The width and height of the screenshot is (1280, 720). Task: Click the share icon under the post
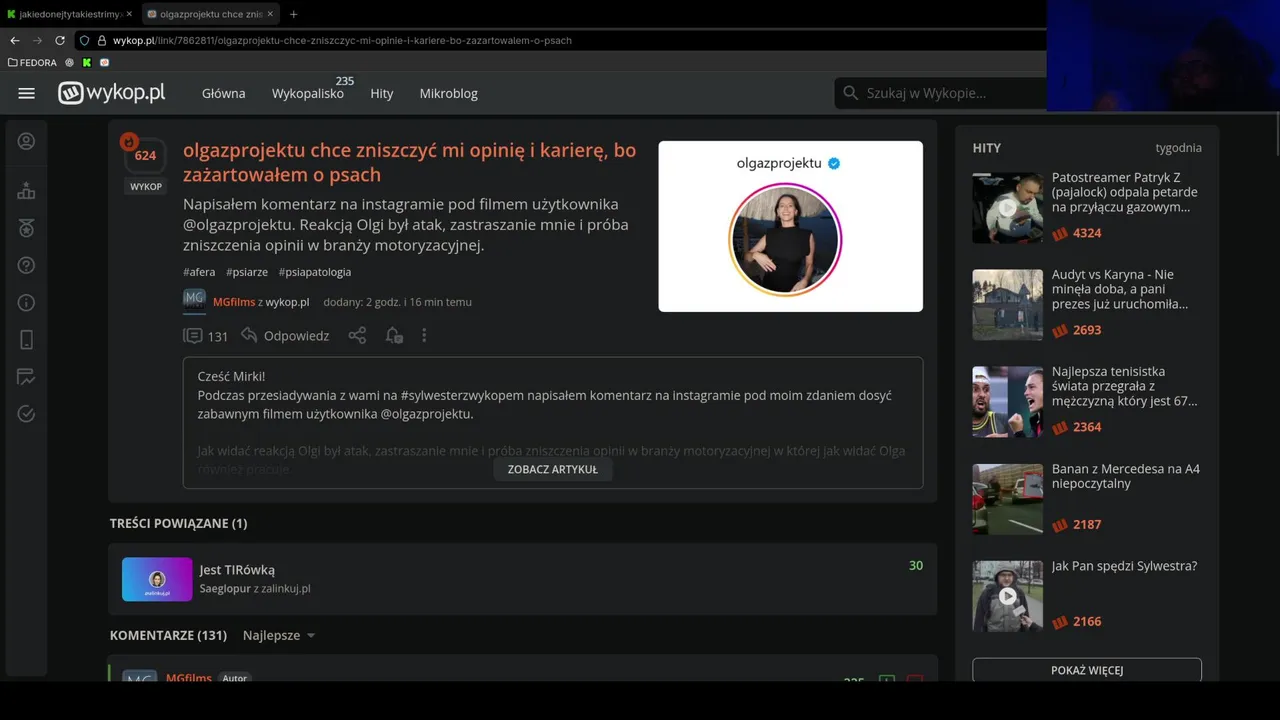[x=357, y=336]
